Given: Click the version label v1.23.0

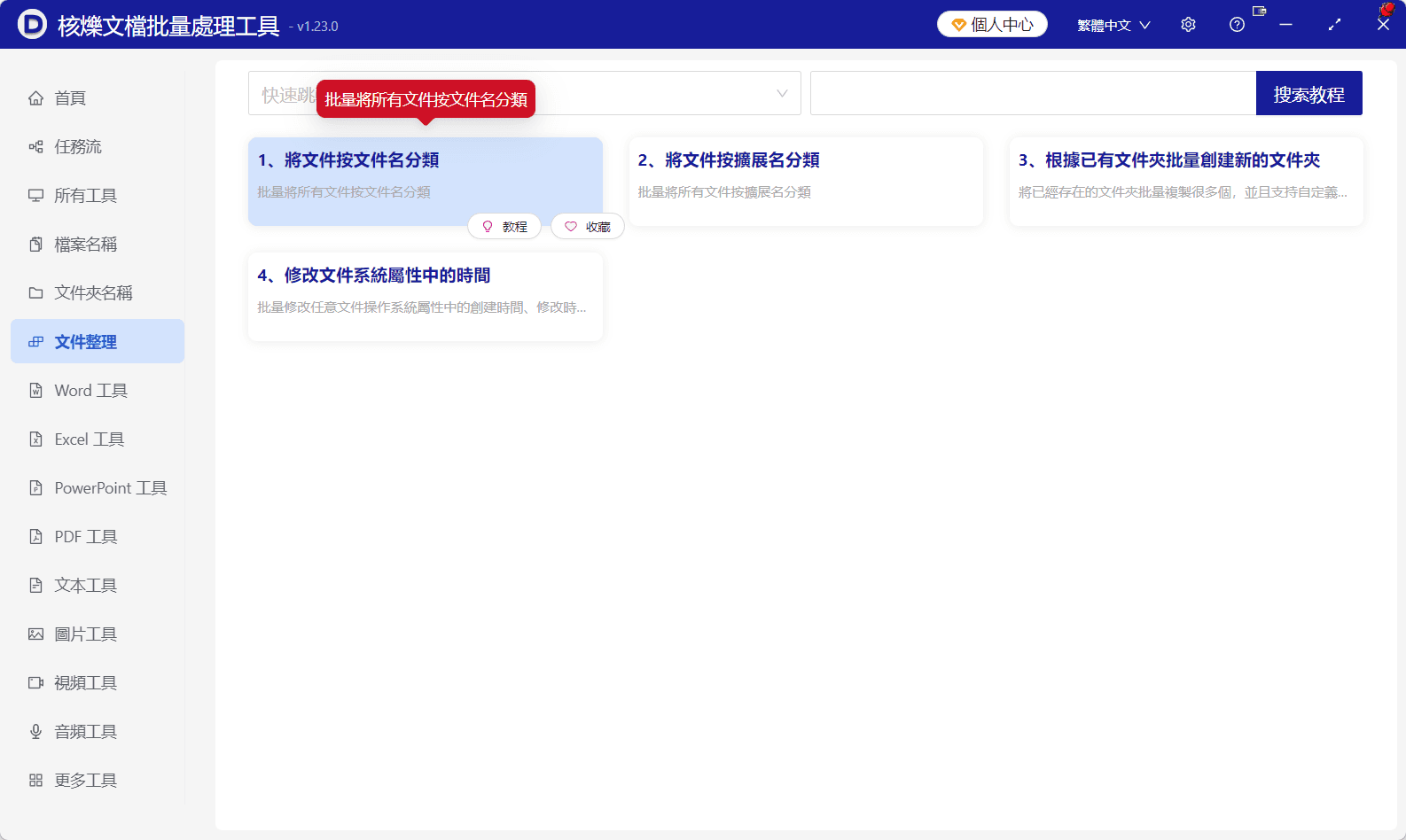Looking at the screenshot, I should (x=317, y=27).
